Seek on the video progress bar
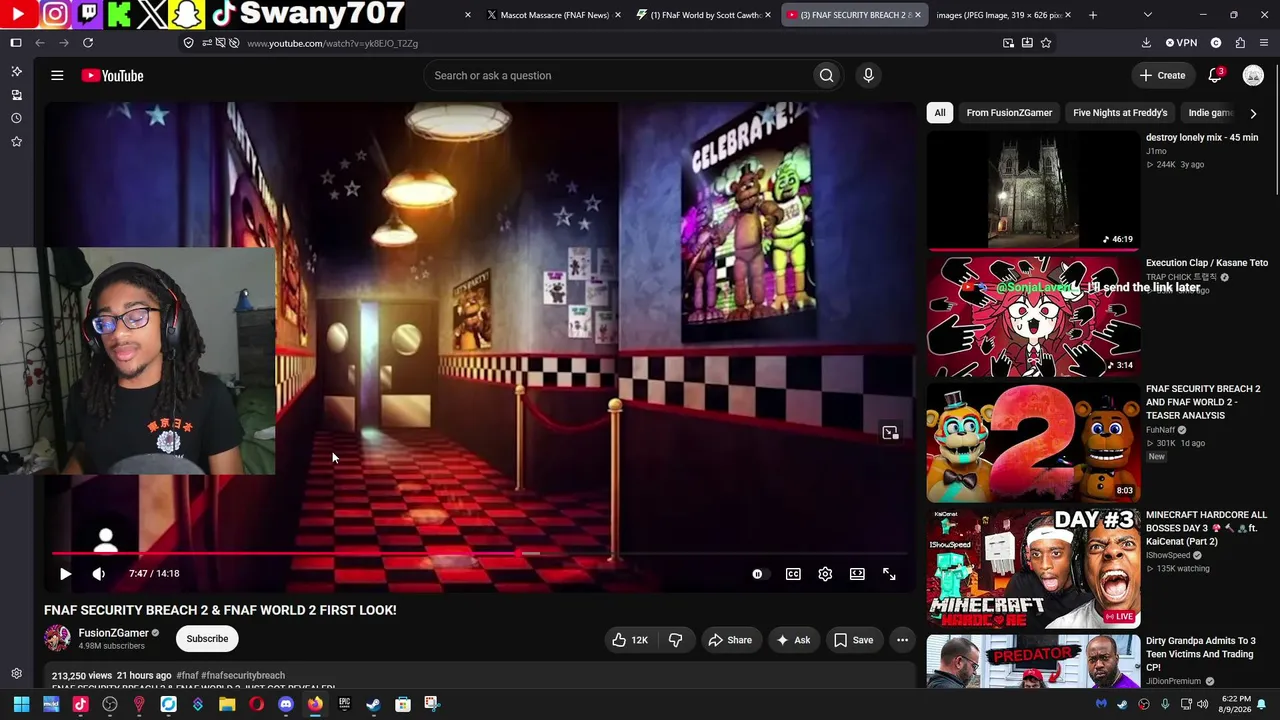The width and height of the screenshot is (1280, 720). pyautogui.click(x=480, y=553)
